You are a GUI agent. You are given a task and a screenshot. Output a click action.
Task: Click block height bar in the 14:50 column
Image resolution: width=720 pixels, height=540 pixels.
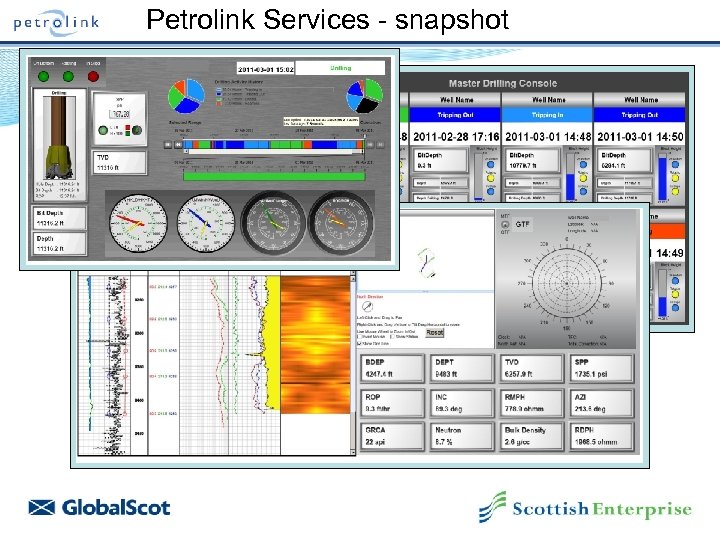pos(662,176)
